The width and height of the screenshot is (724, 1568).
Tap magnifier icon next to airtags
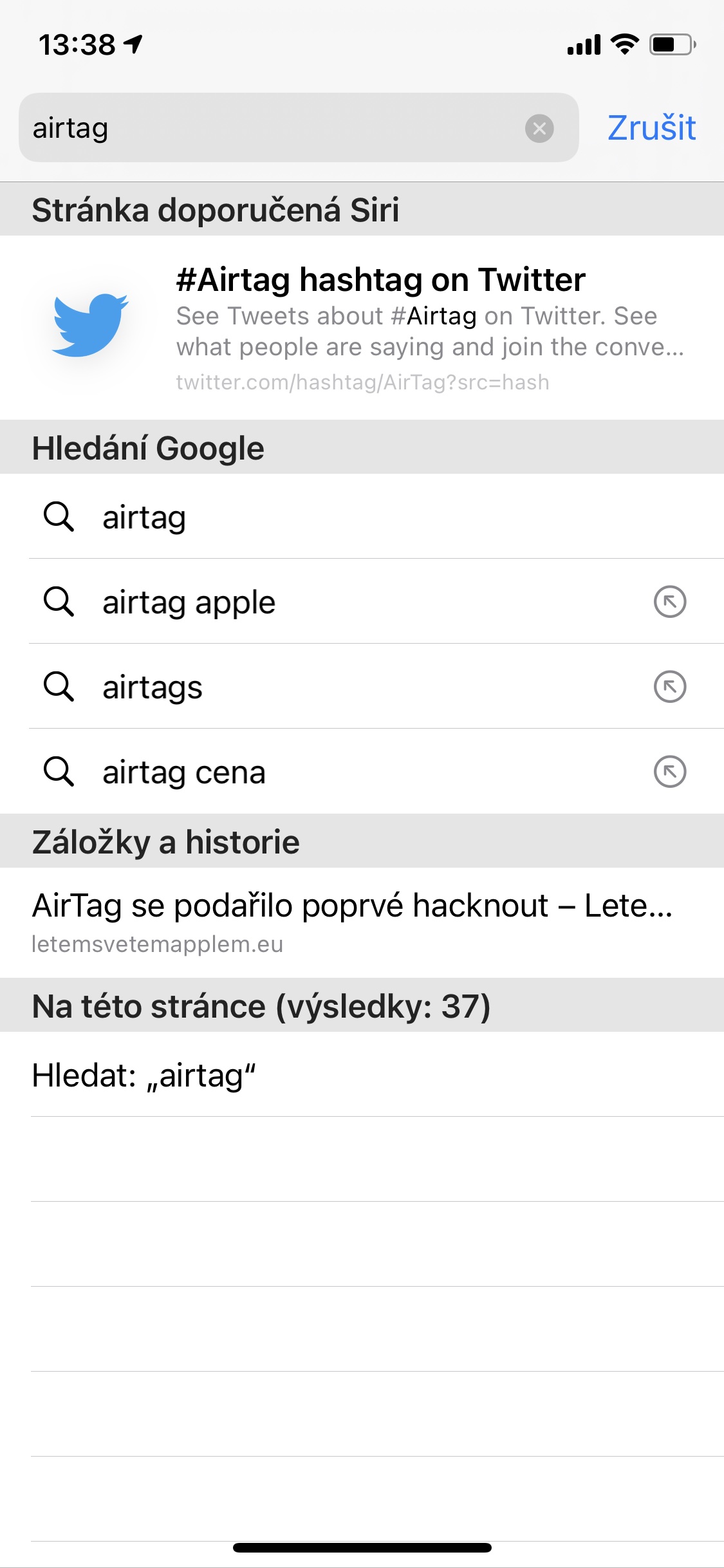tap(59, 687)
